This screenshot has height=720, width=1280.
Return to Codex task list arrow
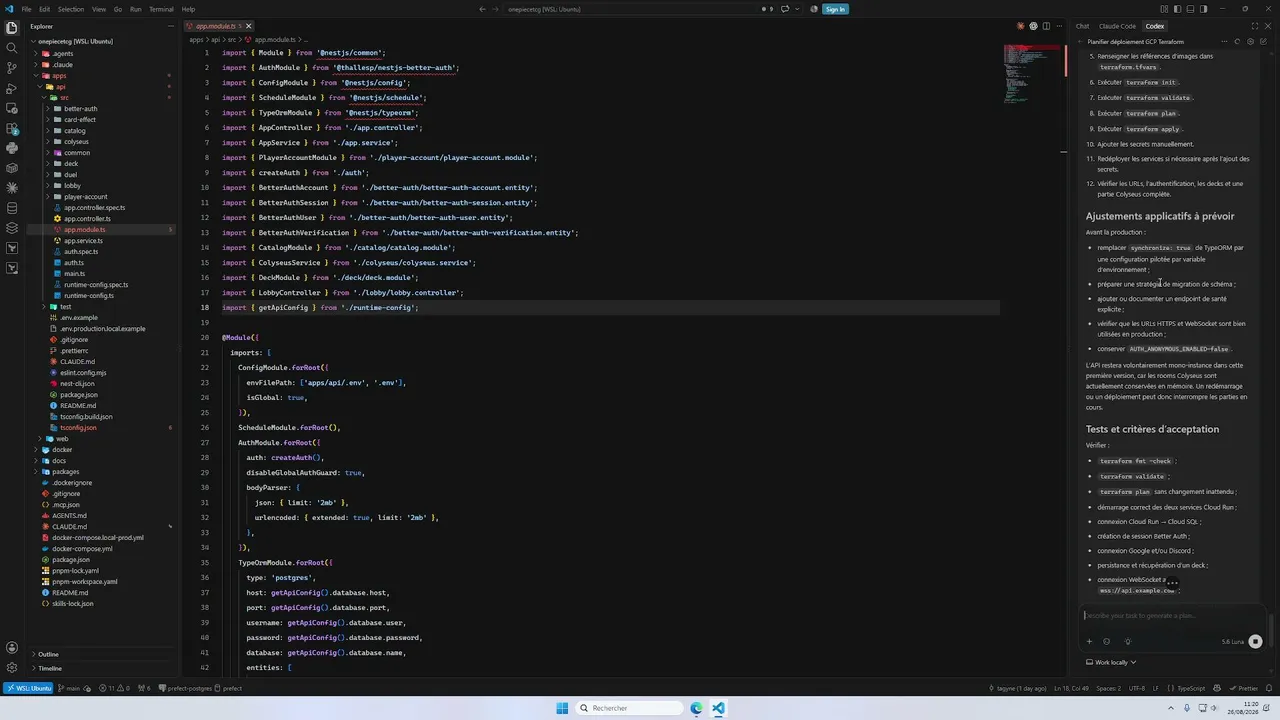tap(1081, 42)
